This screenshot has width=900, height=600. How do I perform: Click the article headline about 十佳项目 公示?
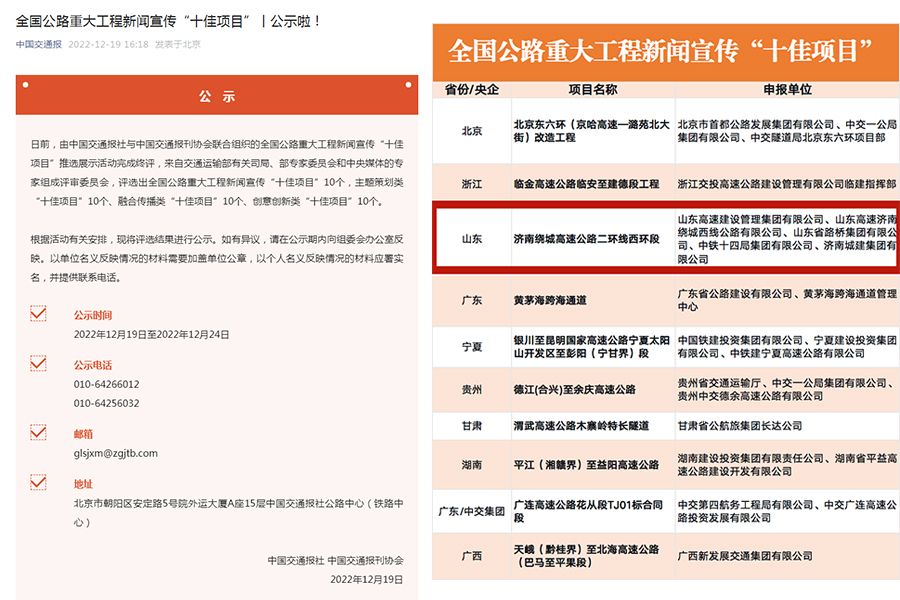click(168, 19)
